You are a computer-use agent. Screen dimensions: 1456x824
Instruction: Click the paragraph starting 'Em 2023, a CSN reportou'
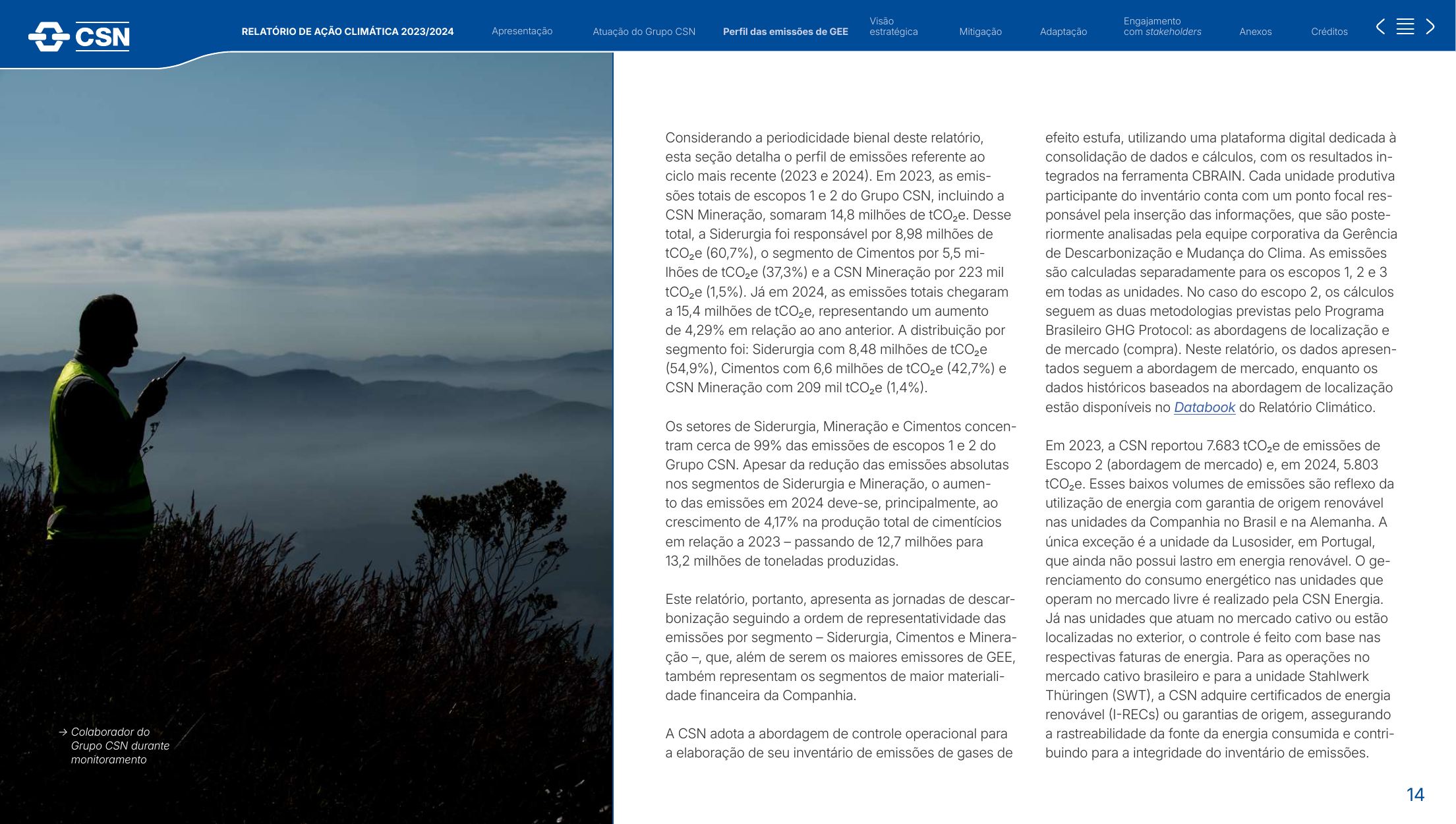click(x=1220, y=599)
